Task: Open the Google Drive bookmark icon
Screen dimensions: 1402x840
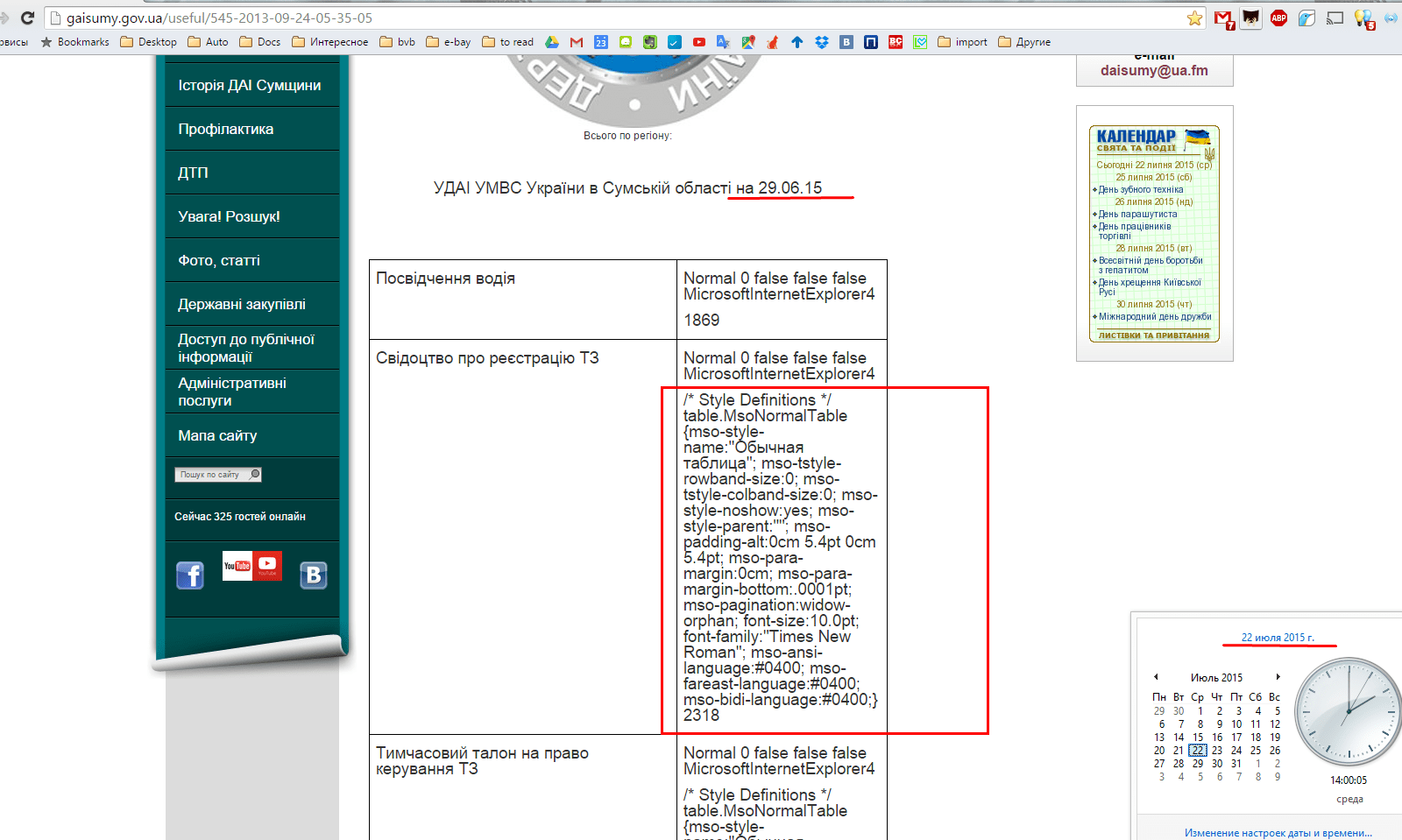Action: click(x=552, y=42)
